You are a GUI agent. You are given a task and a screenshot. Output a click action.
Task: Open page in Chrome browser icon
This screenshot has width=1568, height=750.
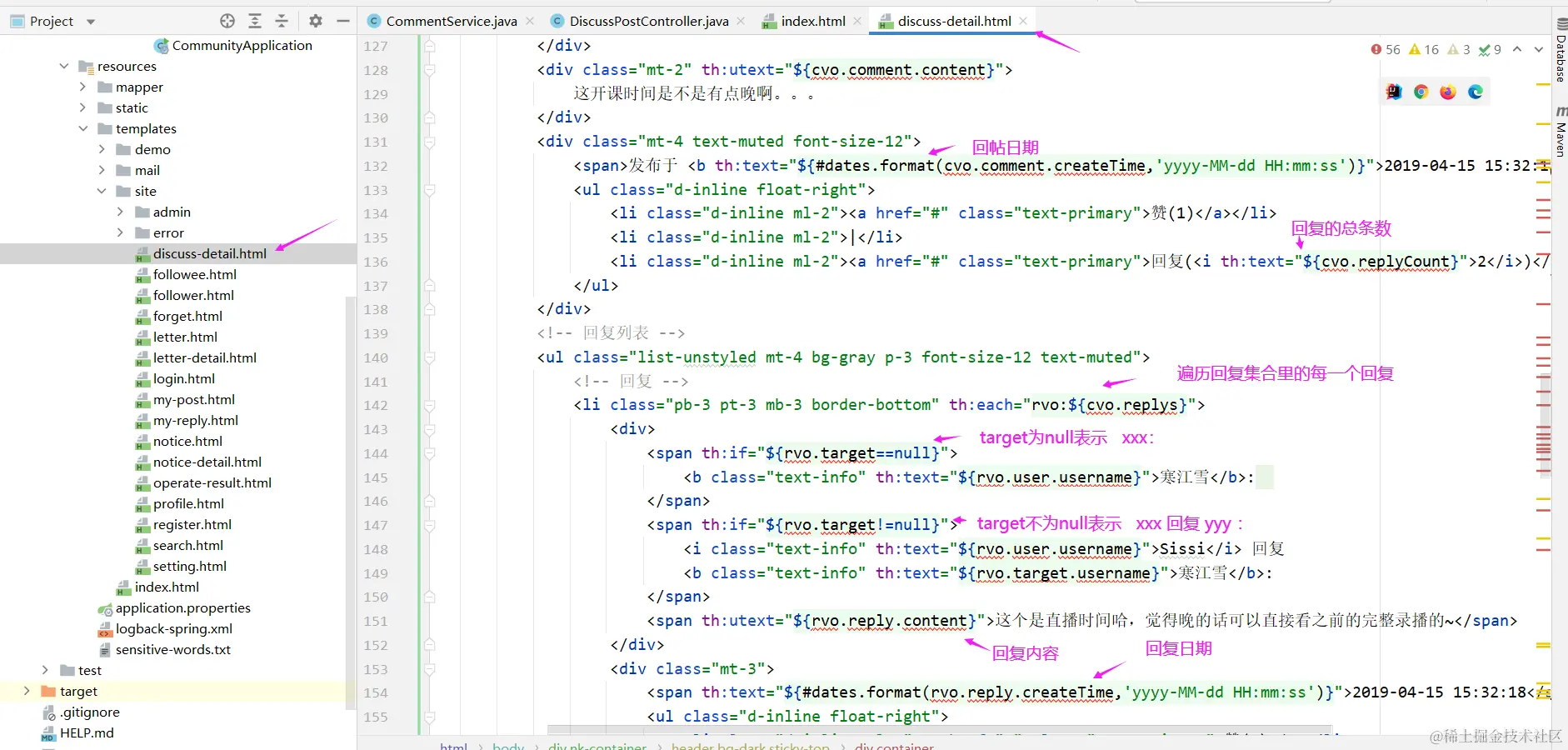[x=1421, y=92]
